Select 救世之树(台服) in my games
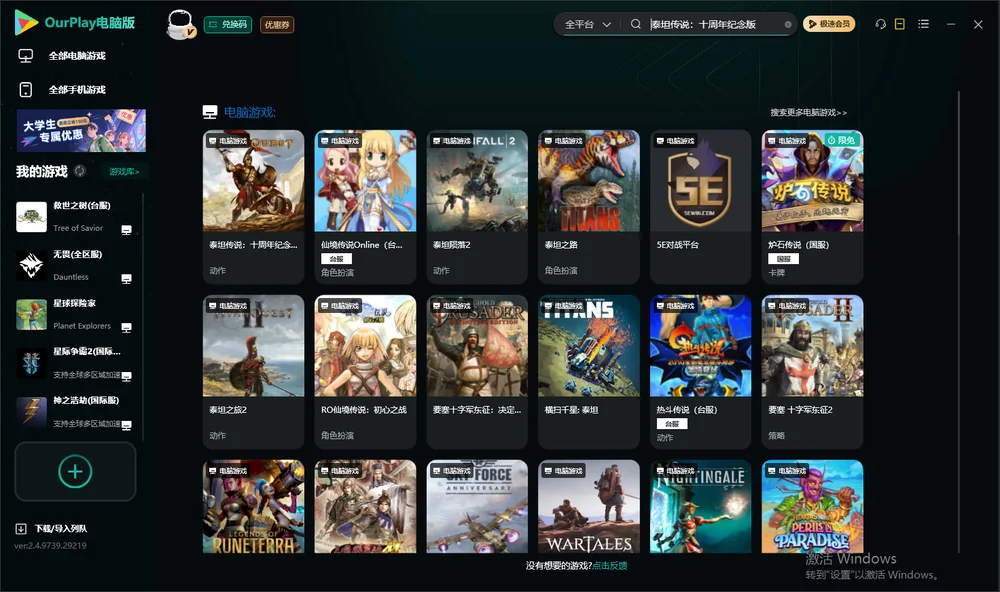Image resolution: width=1000 pixels, height=592 pixels. click(75, 217)
